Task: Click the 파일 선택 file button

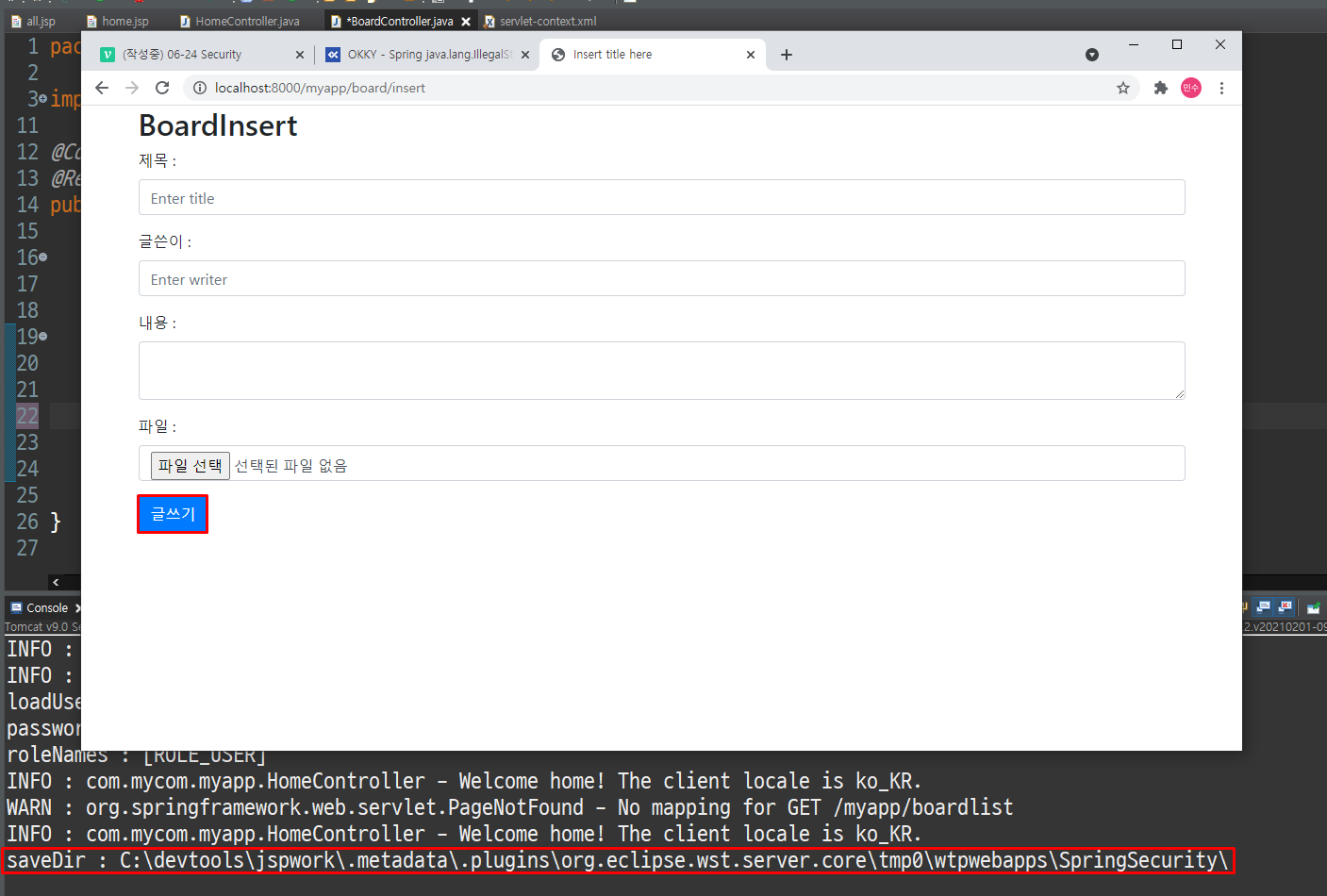Action: pyautogui.click(x=190, y=465)
